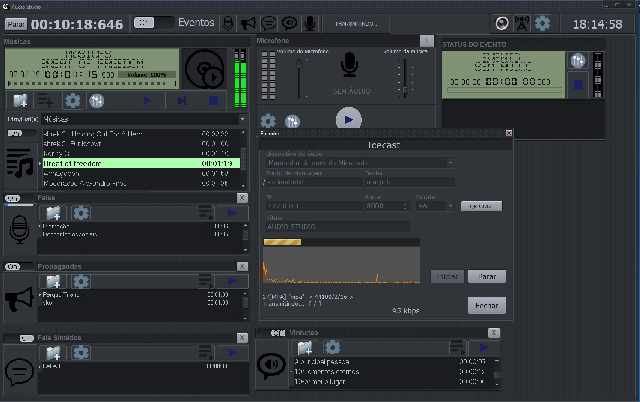Click the Parar button beside the main timer
This screenshot has width=640, height=402.
tap(16, 24)
